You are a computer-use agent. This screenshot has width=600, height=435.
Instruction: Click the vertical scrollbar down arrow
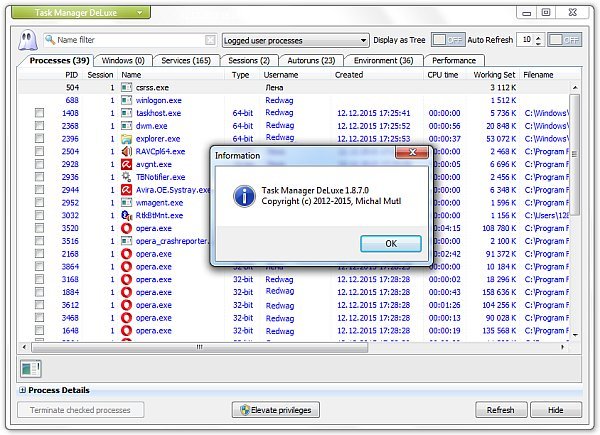(575, 335)
